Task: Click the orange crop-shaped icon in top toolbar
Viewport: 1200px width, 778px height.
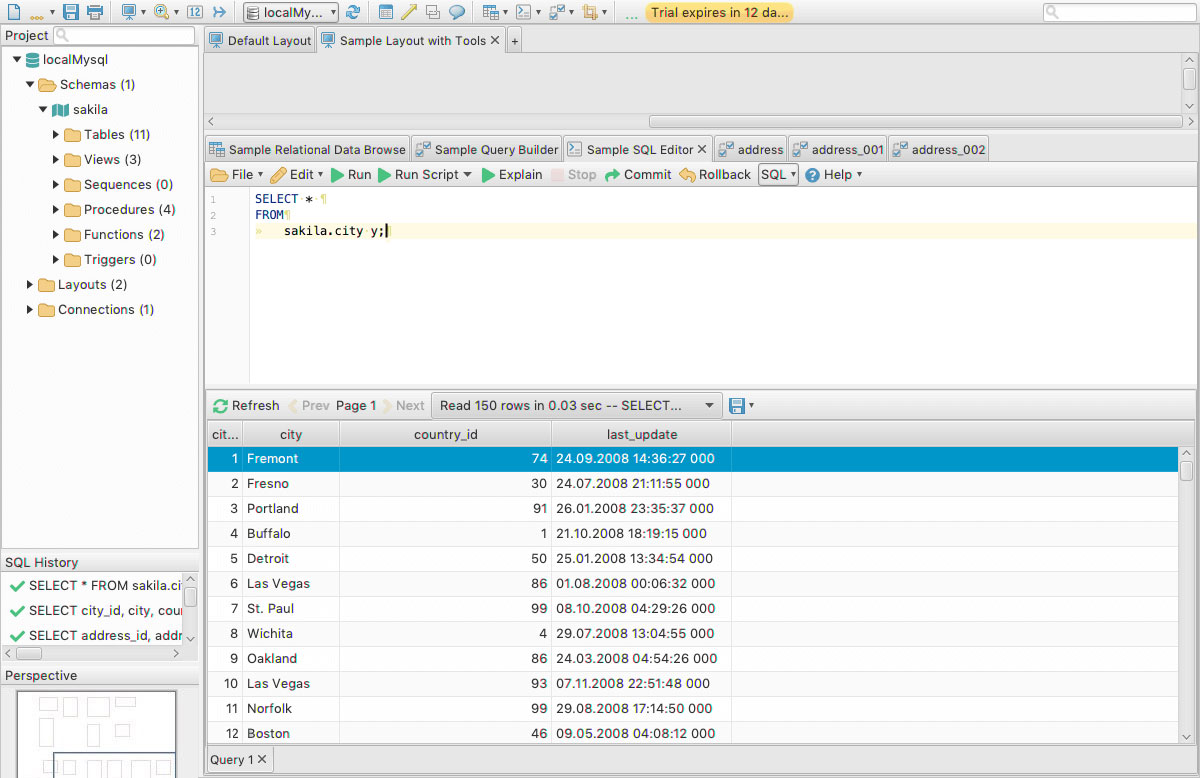Action: point(590,12)
